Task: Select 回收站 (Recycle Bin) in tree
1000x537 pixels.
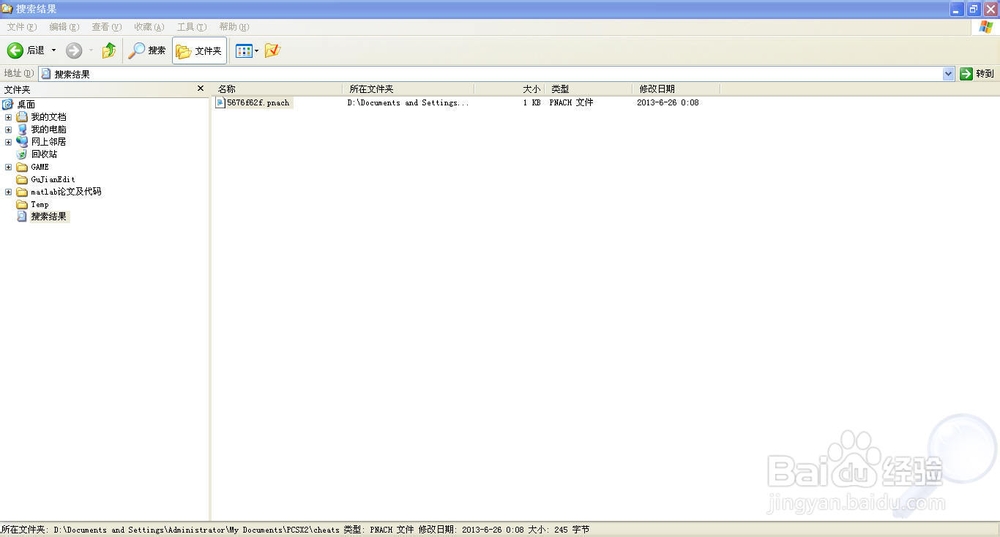Action: point(44,154)
